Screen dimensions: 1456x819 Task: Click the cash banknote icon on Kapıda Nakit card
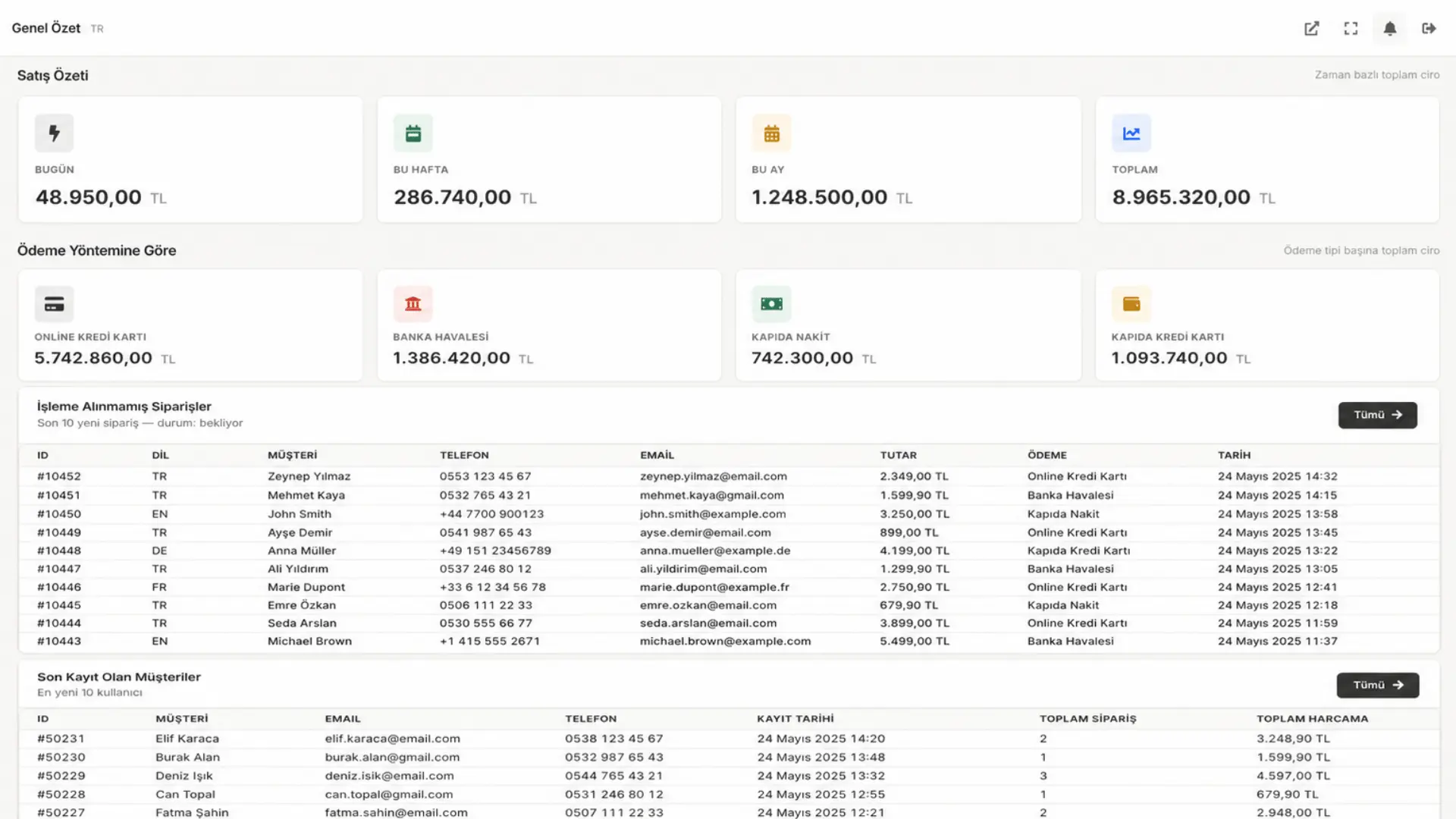point(771,304)
